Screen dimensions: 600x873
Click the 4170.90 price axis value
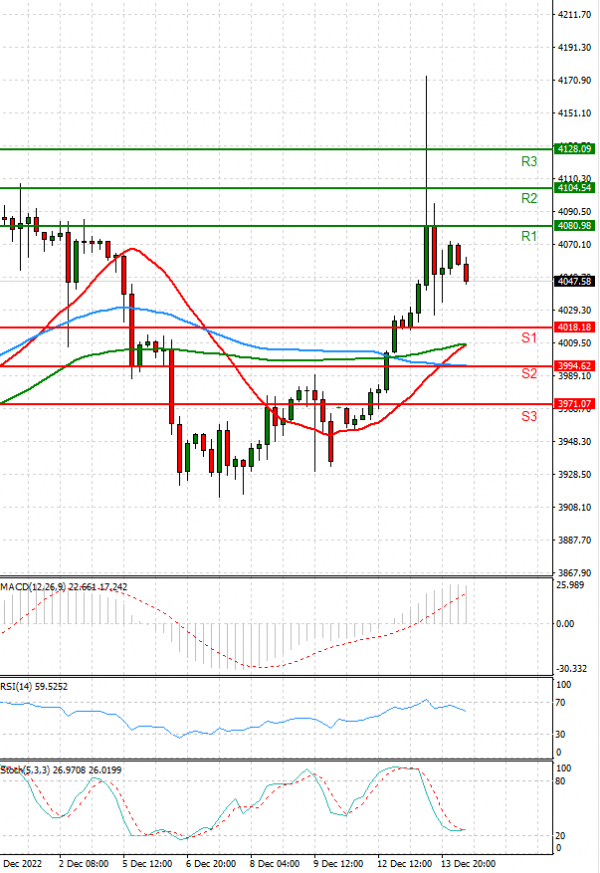point(574,80)
